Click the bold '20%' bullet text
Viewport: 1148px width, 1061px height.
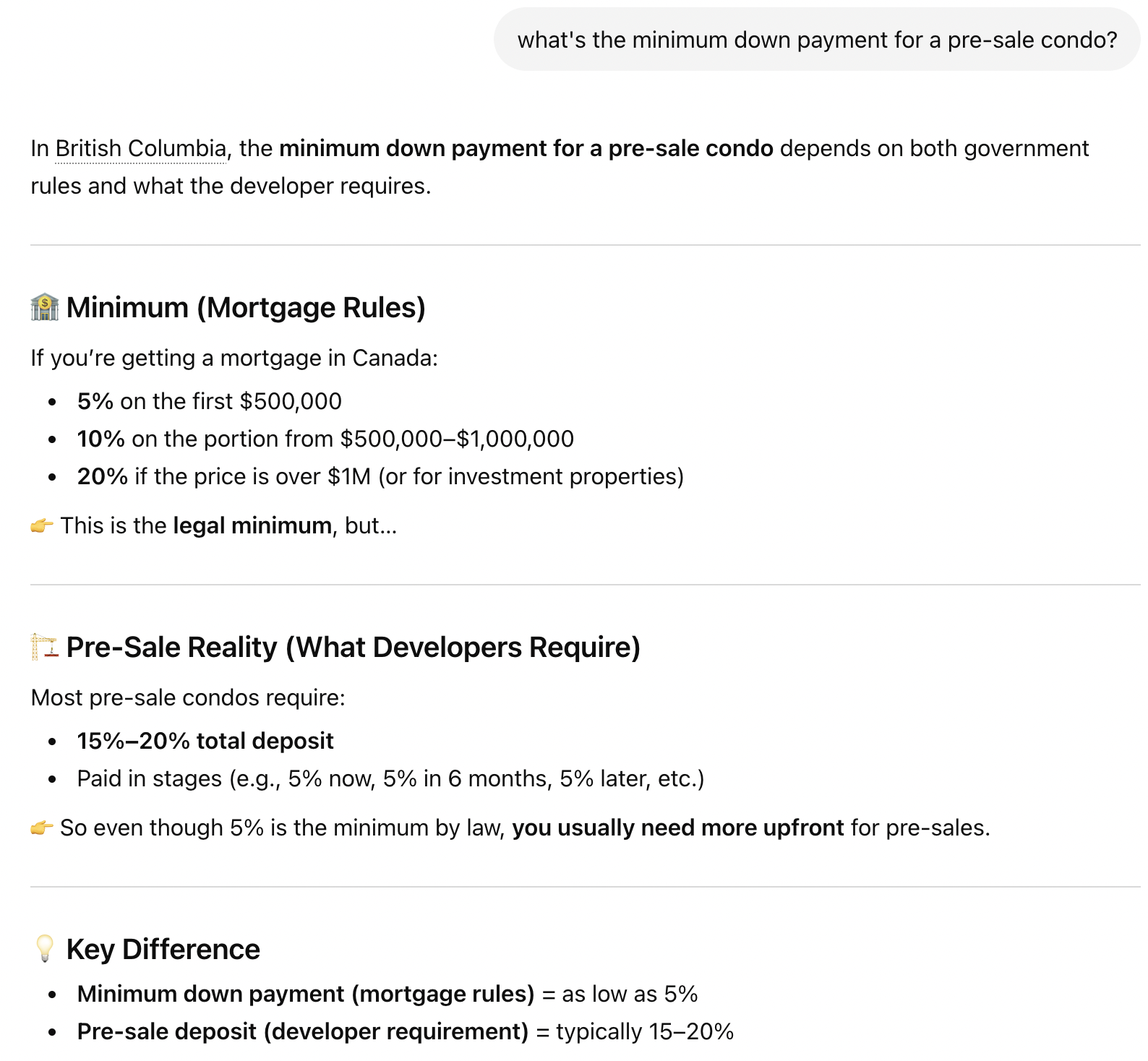pyautogui.click(x=103, y=476)
